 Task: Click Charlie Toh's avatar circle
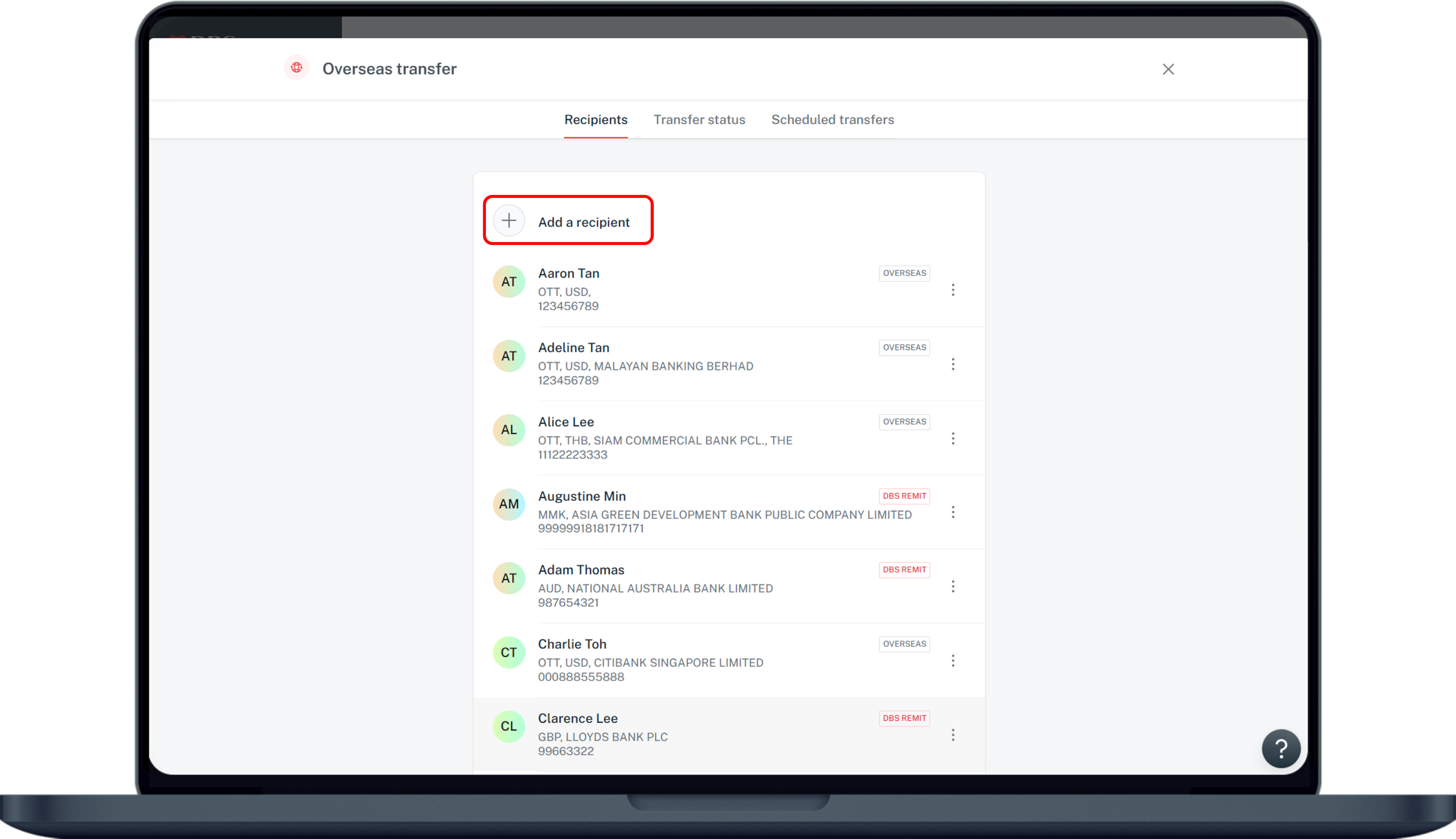click(509, 652)
